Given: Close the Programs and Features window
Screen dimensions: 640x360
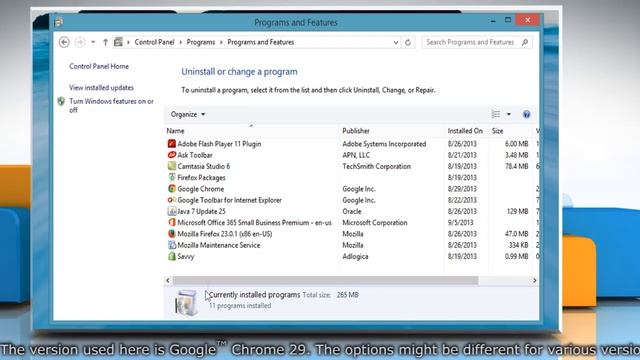Looking at the screenshot, I should [x=528, y=20].
